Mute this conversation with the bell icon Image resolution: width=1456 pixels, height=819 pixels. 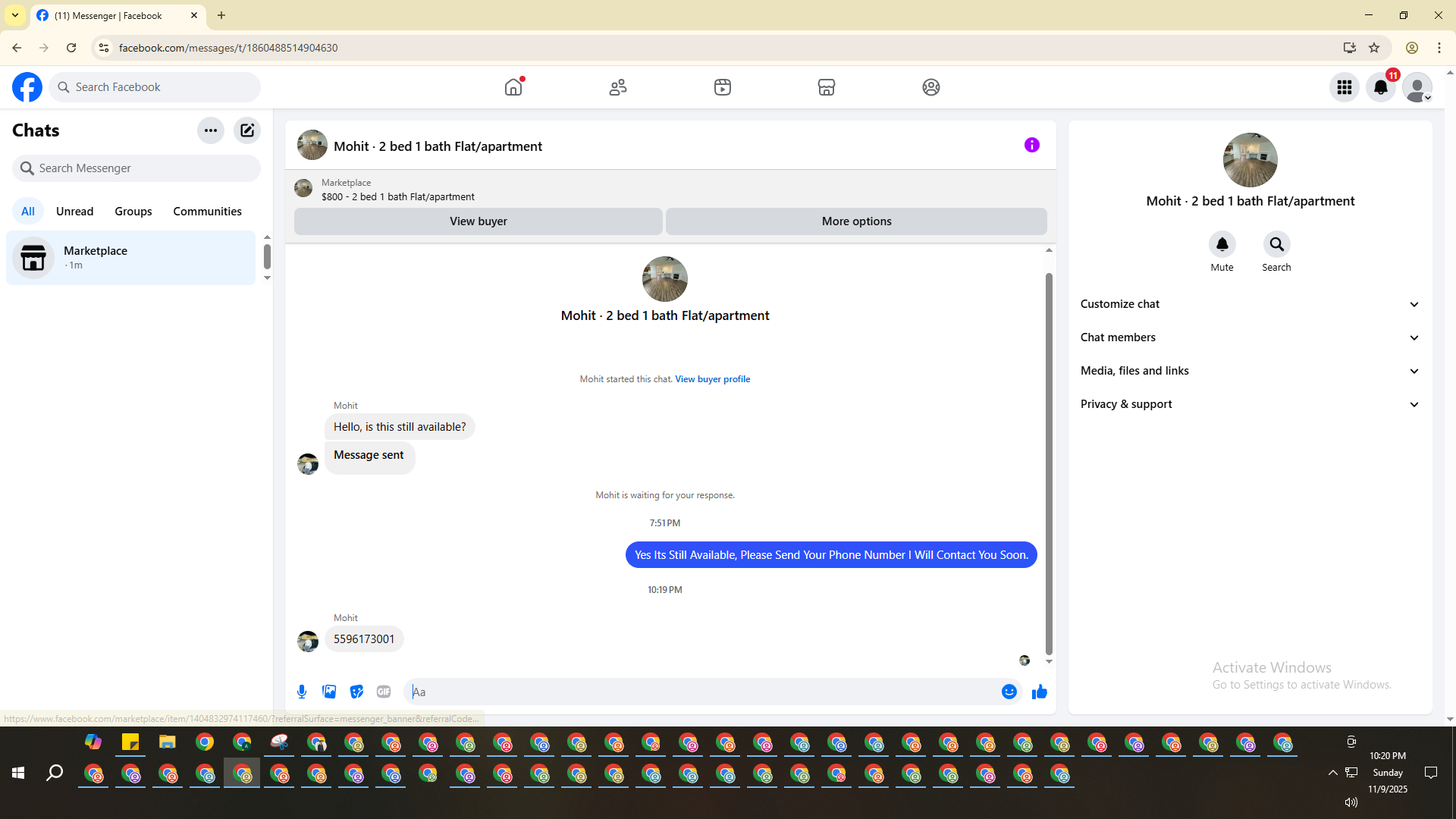point(1222,244)
